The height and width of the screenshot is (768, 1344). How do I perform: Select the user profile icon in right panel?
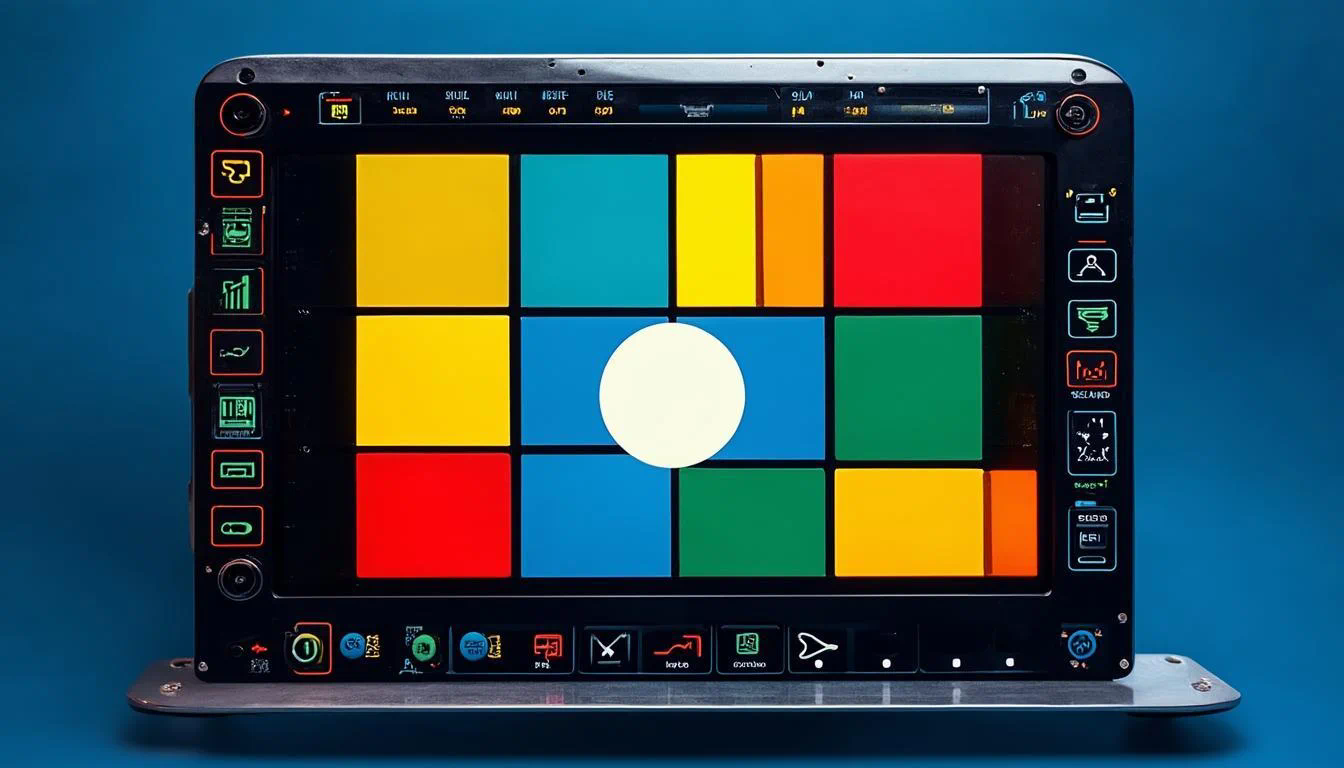pos(1091,265)
